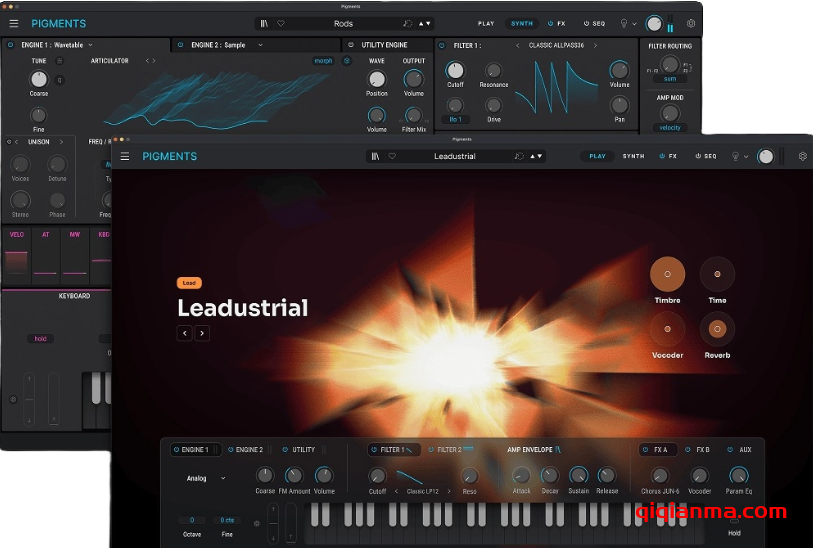The height and width of the screenshot is (548, 813).
Task: Click Filter Routing knob
Action: click(x=670, y=64)
